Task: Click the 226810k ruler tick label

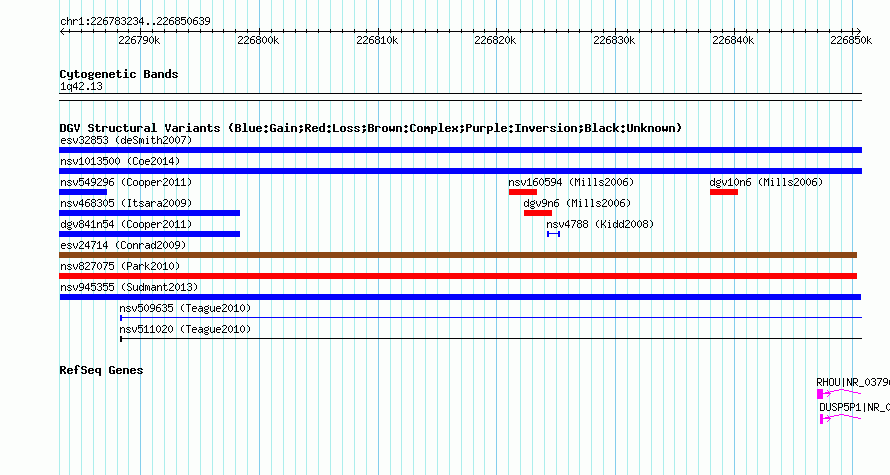Action: pyautogui.click(x=377, y=40)
